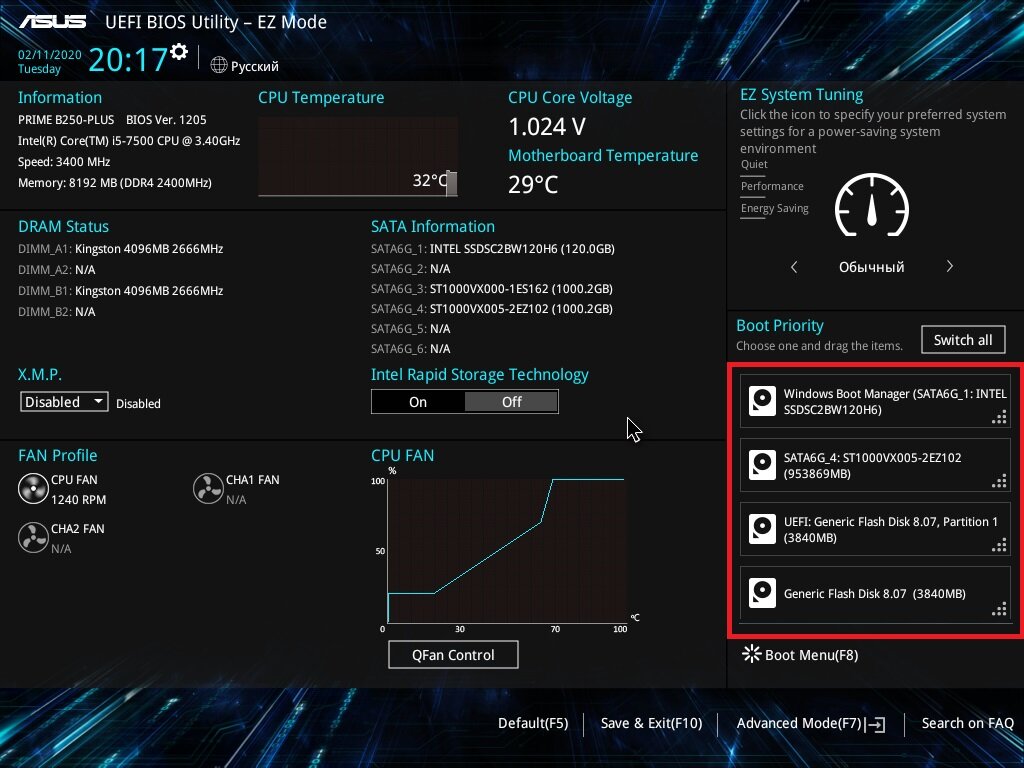1024x768 pixels.
Task: Select the Quiet tuning option
Action: [x=754, y=165]
